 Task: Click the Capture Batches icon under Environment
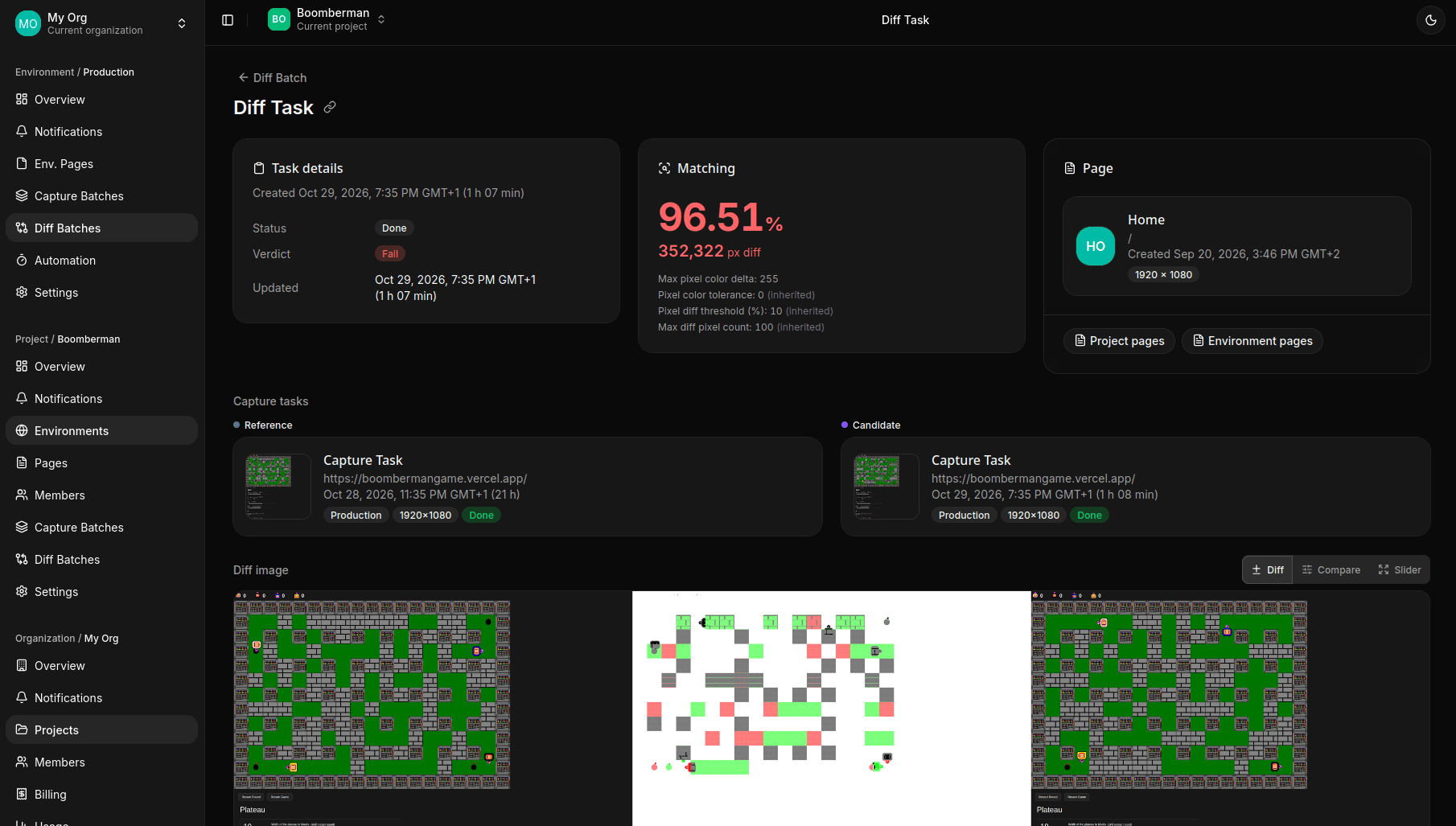[22, 195]
